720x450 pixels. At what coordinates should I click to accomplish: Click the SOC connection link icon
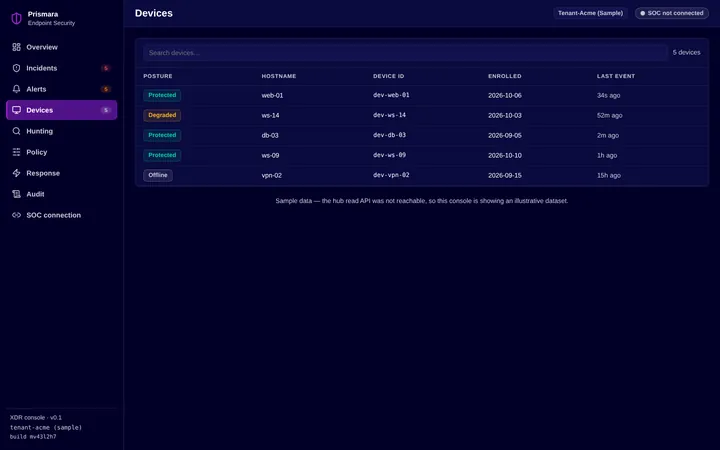tap(17, 215)
